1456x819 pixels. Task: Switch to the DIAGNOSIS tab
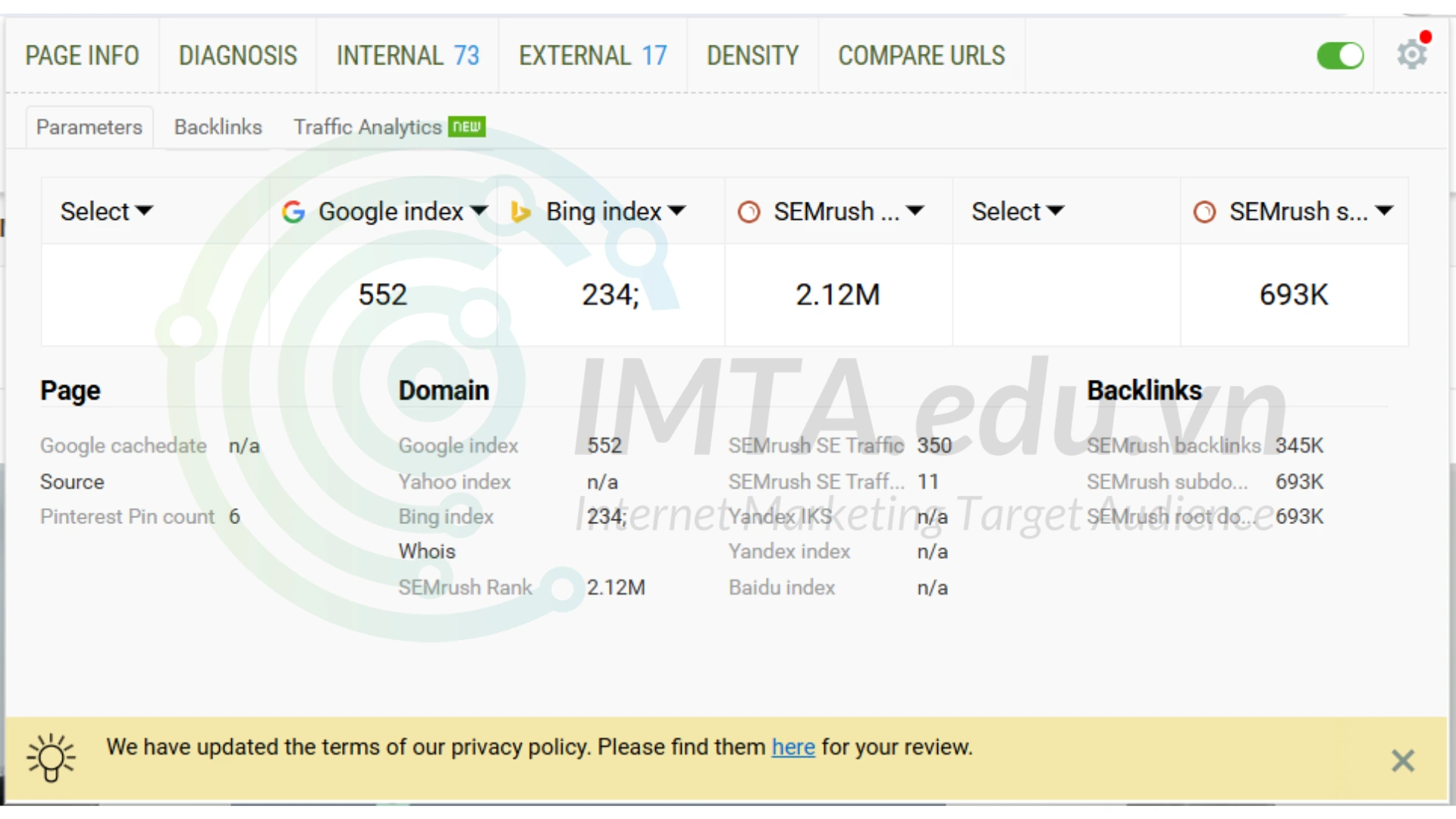point(238,55)
